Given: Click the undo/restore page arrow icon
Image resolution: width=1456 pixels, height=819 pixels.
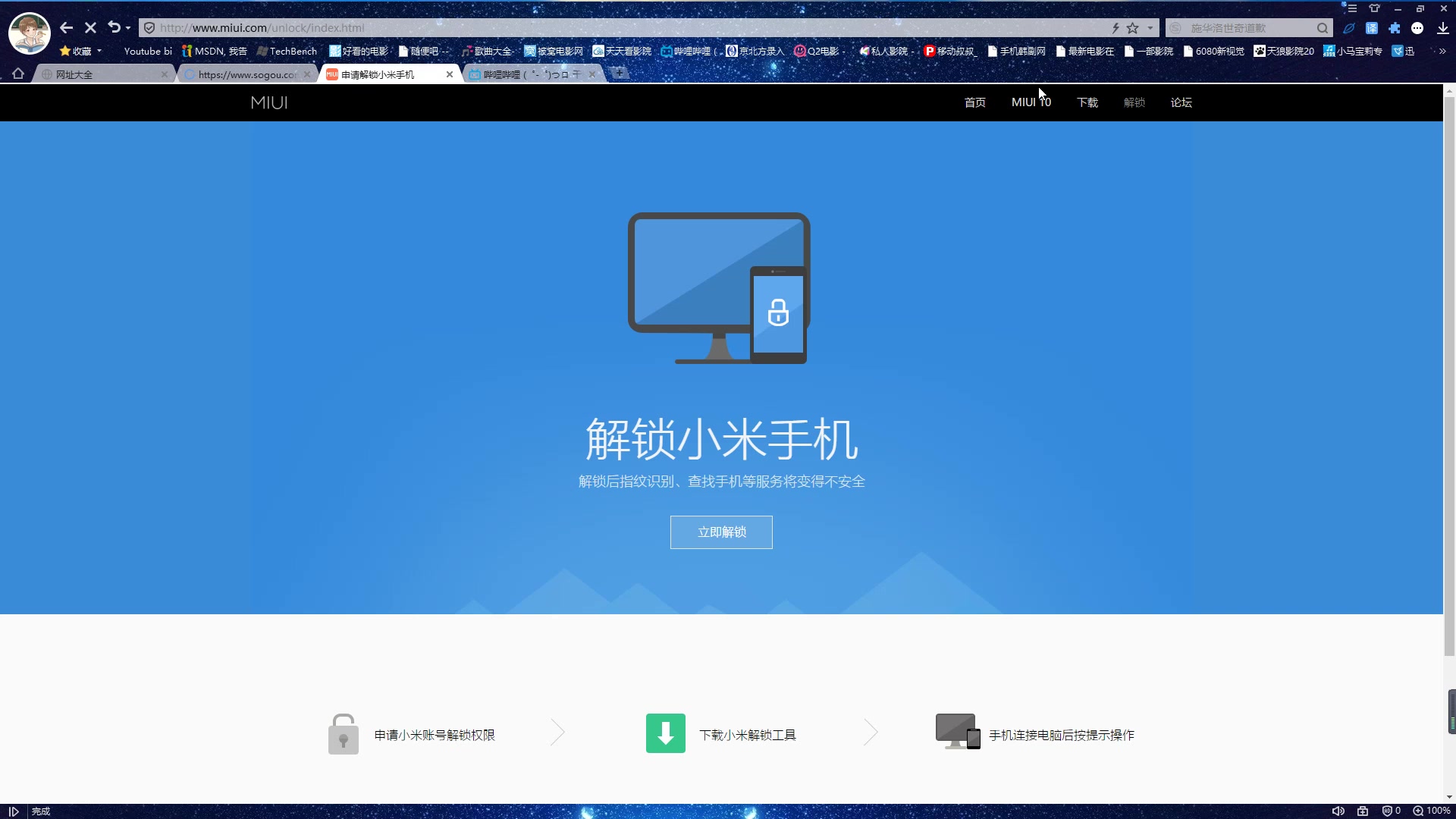Looking at the screenshot, I should pyautogui.click(x=114, y=27).
